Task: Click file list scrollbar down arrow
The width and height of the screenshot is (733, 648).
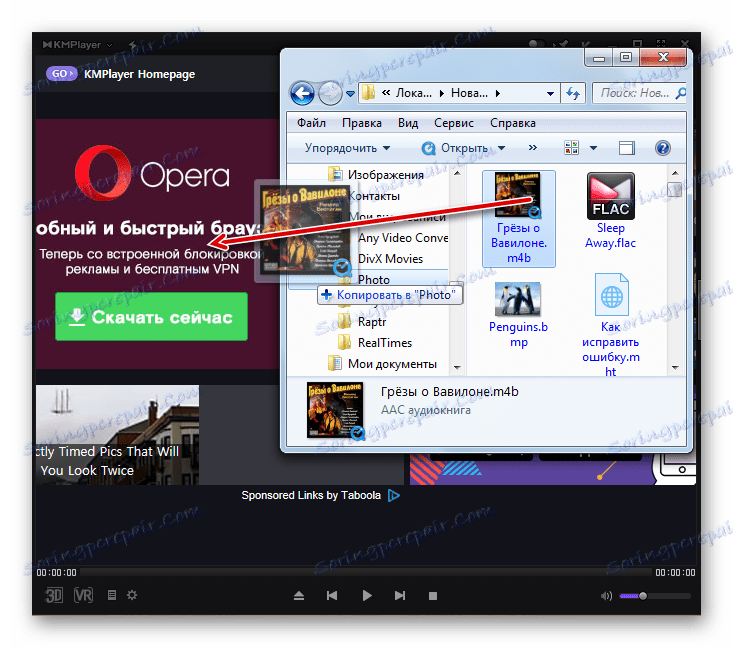Action: point(675,367)
